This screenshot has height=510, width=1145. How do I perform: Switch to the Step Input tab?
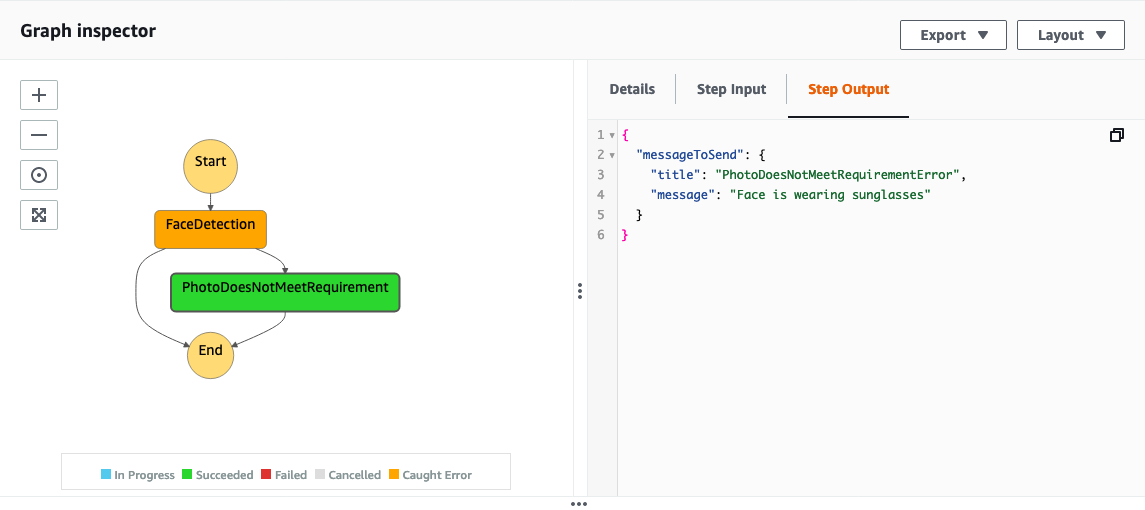(731, 89)
